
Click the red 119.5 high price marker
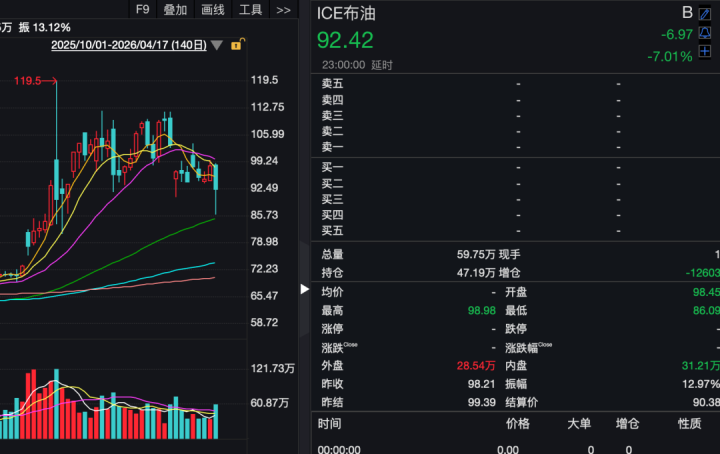tap(27, 81)
